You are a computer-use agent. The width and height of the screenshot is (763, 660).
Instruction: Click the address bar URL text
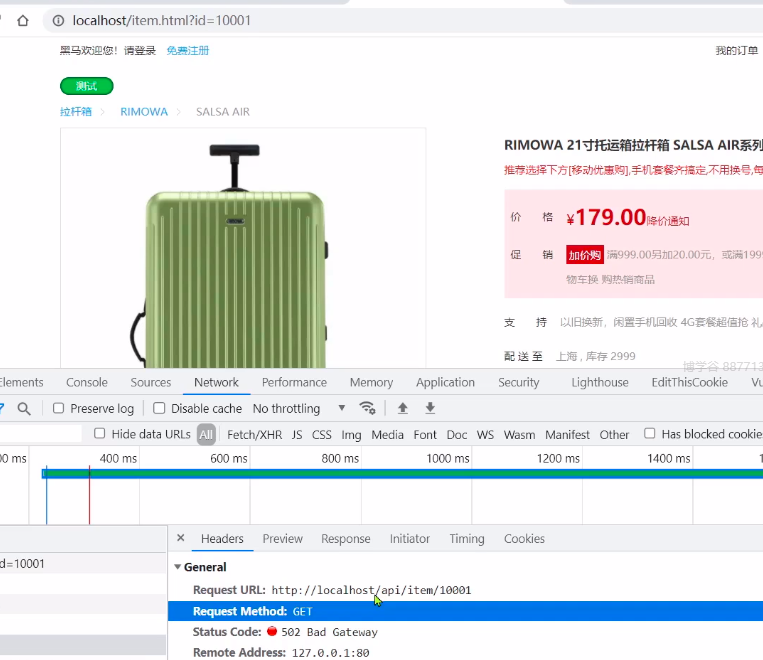(162, 20)
